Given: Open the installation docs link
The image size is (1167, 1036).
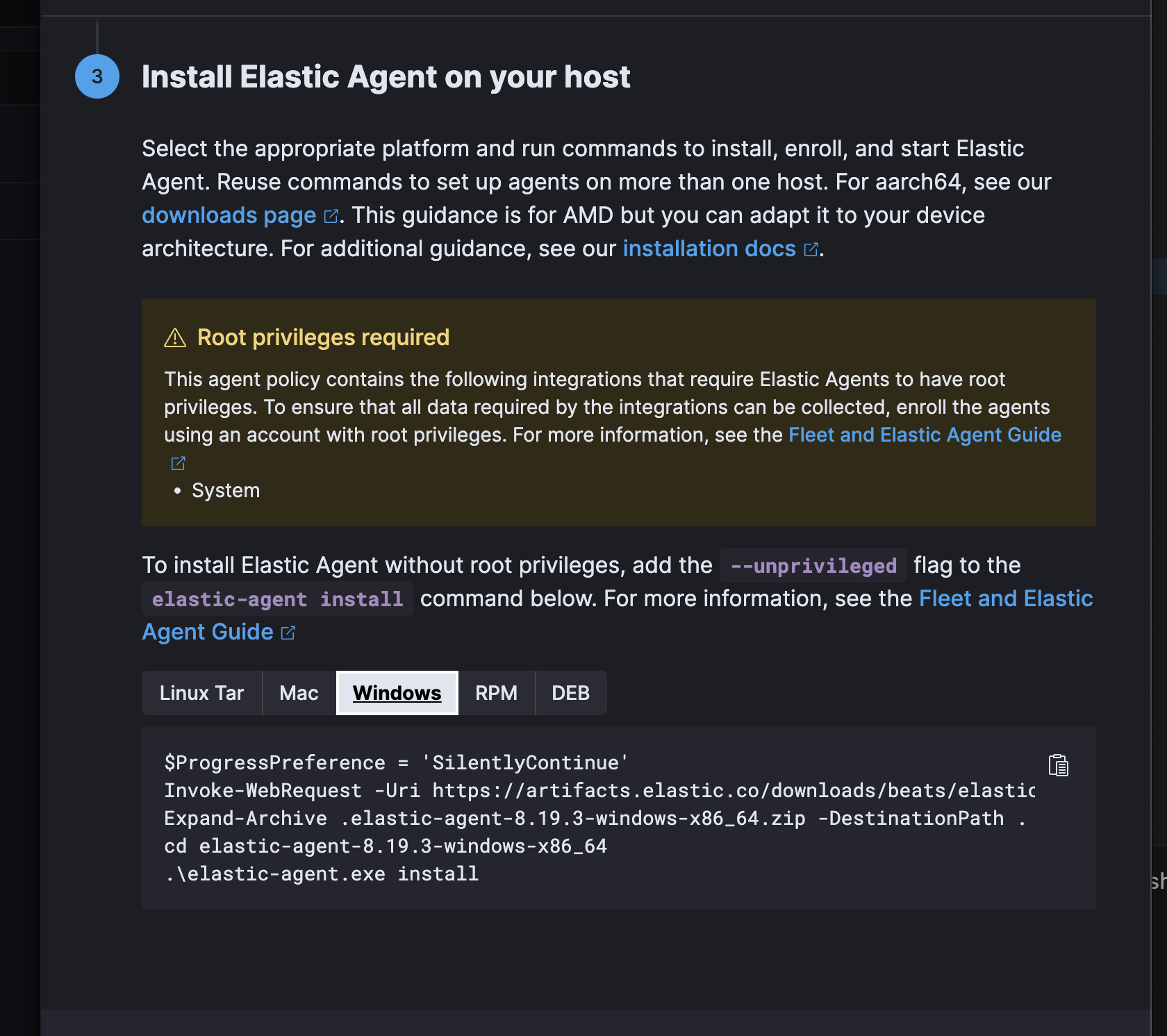Looking at the screenshot, I should (x=709, y=249).
